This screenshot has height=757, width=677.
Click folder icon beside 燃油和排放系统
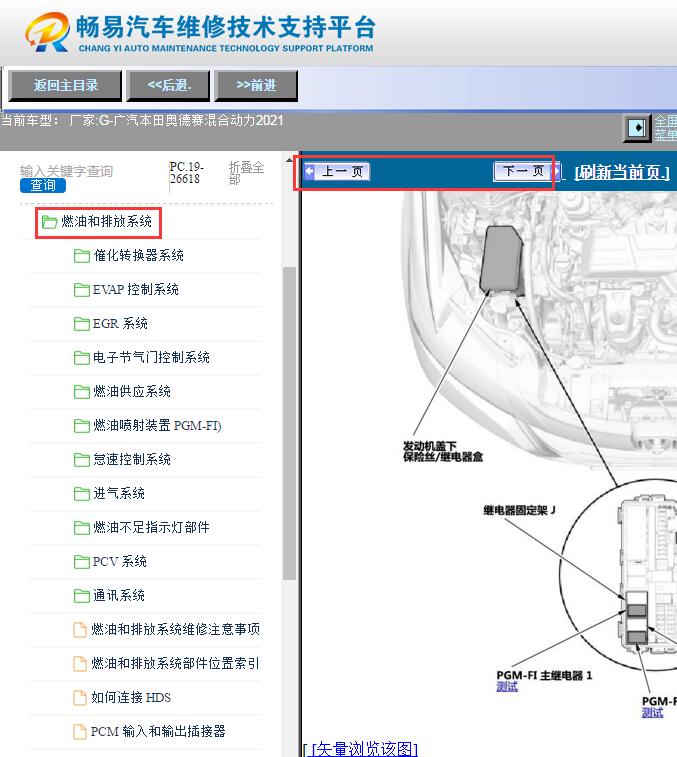click(x=49, y=222)
